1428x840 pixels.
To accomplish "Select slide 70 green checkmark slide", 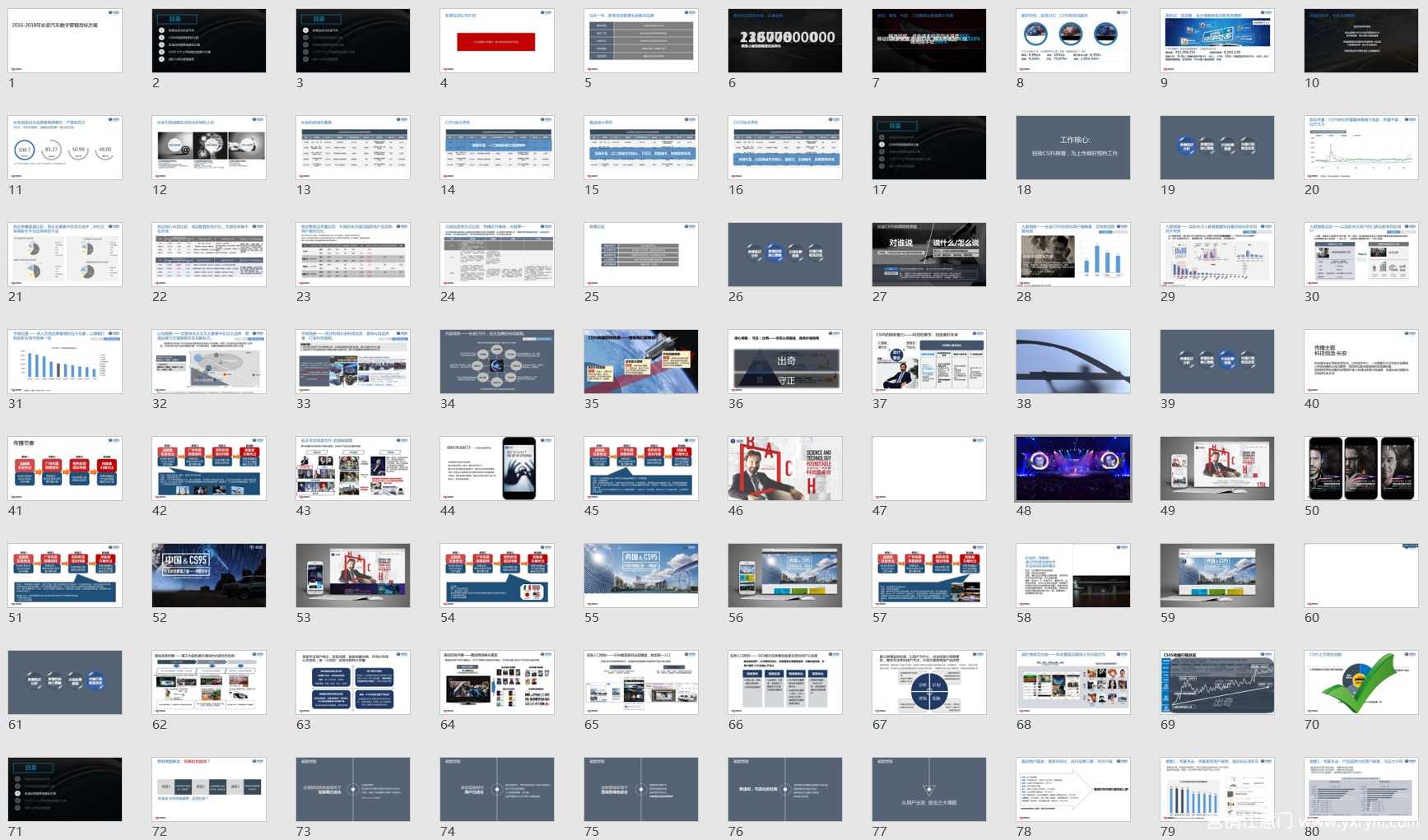I will click(1361, 682).
